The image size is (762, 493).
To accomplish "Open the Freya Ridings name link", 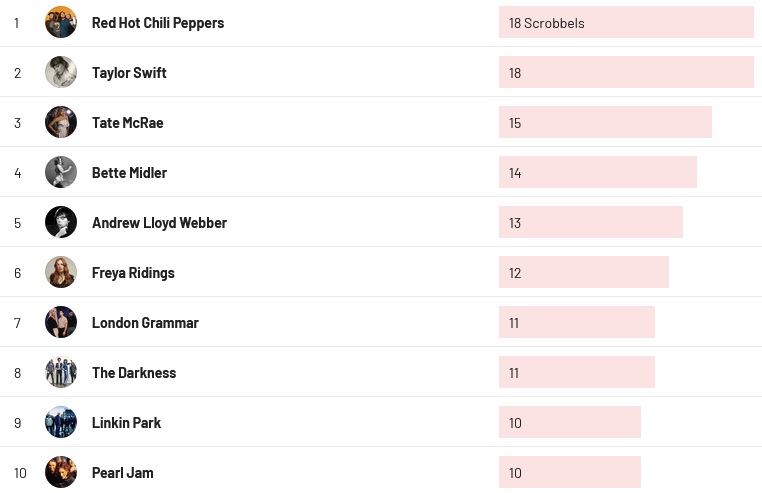I will click(x=133, y=272).
